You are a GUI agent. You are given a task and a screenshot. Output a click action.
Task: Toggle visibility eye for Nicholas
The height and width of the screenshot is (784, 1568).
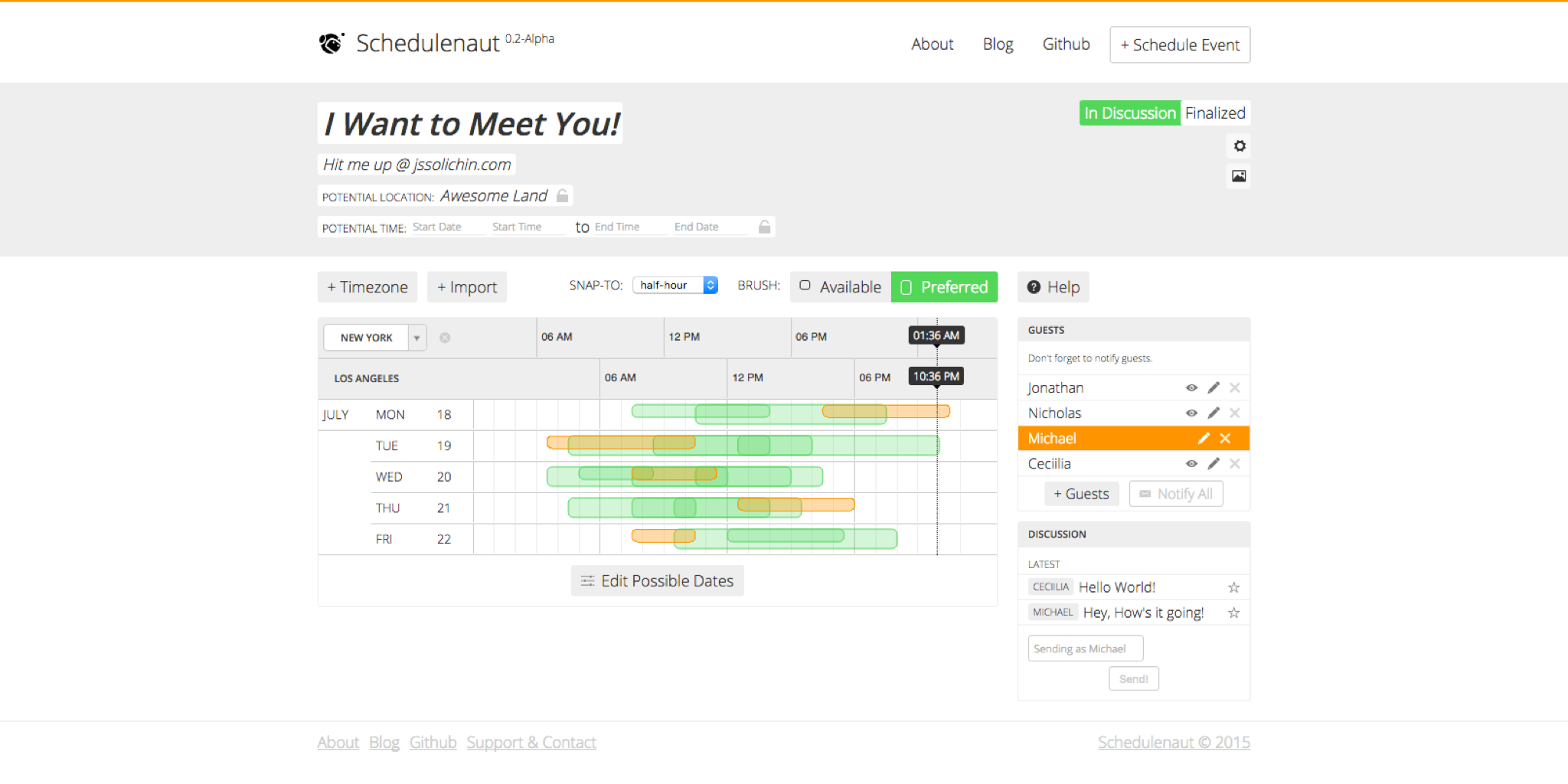point(1191,413)
